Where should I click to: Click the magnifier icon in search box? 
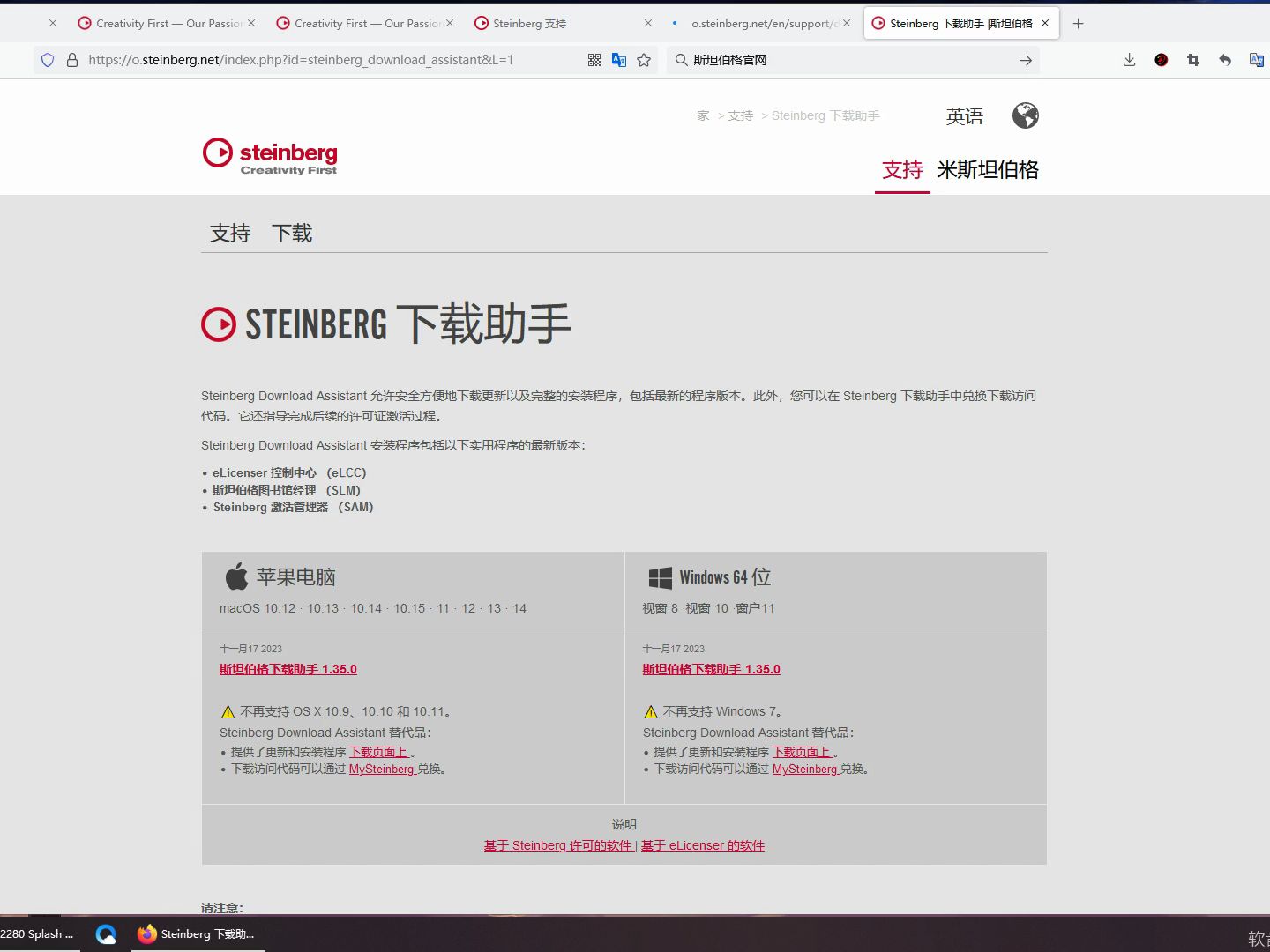pos(681,60)
